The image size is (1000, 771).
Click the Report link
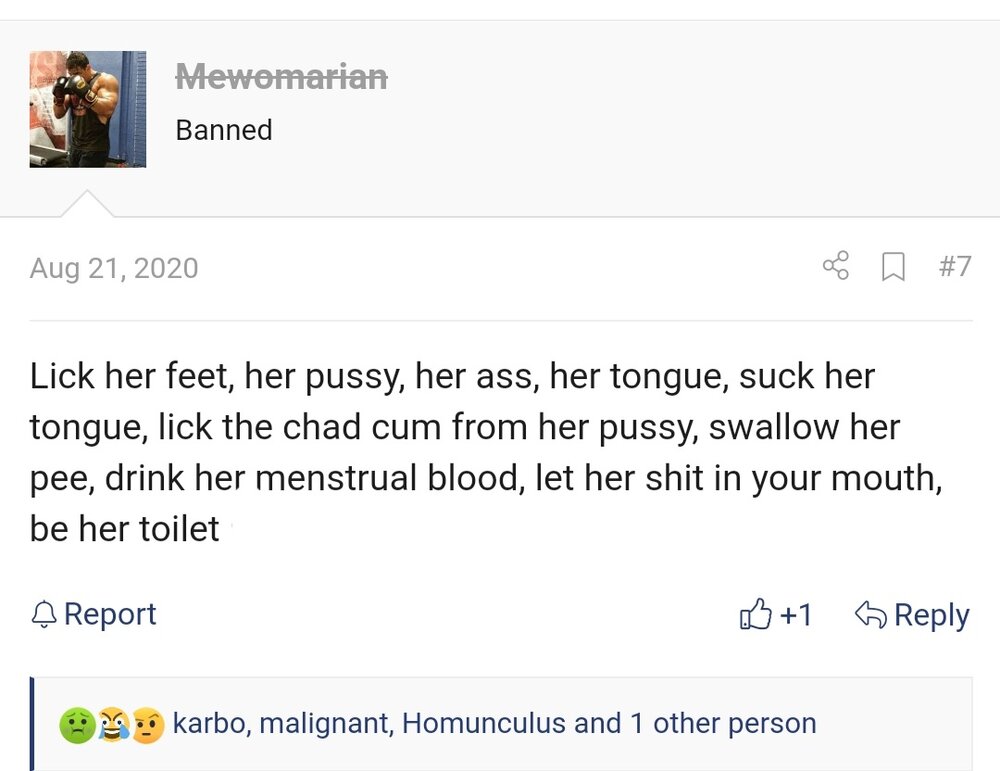(107, 614)
